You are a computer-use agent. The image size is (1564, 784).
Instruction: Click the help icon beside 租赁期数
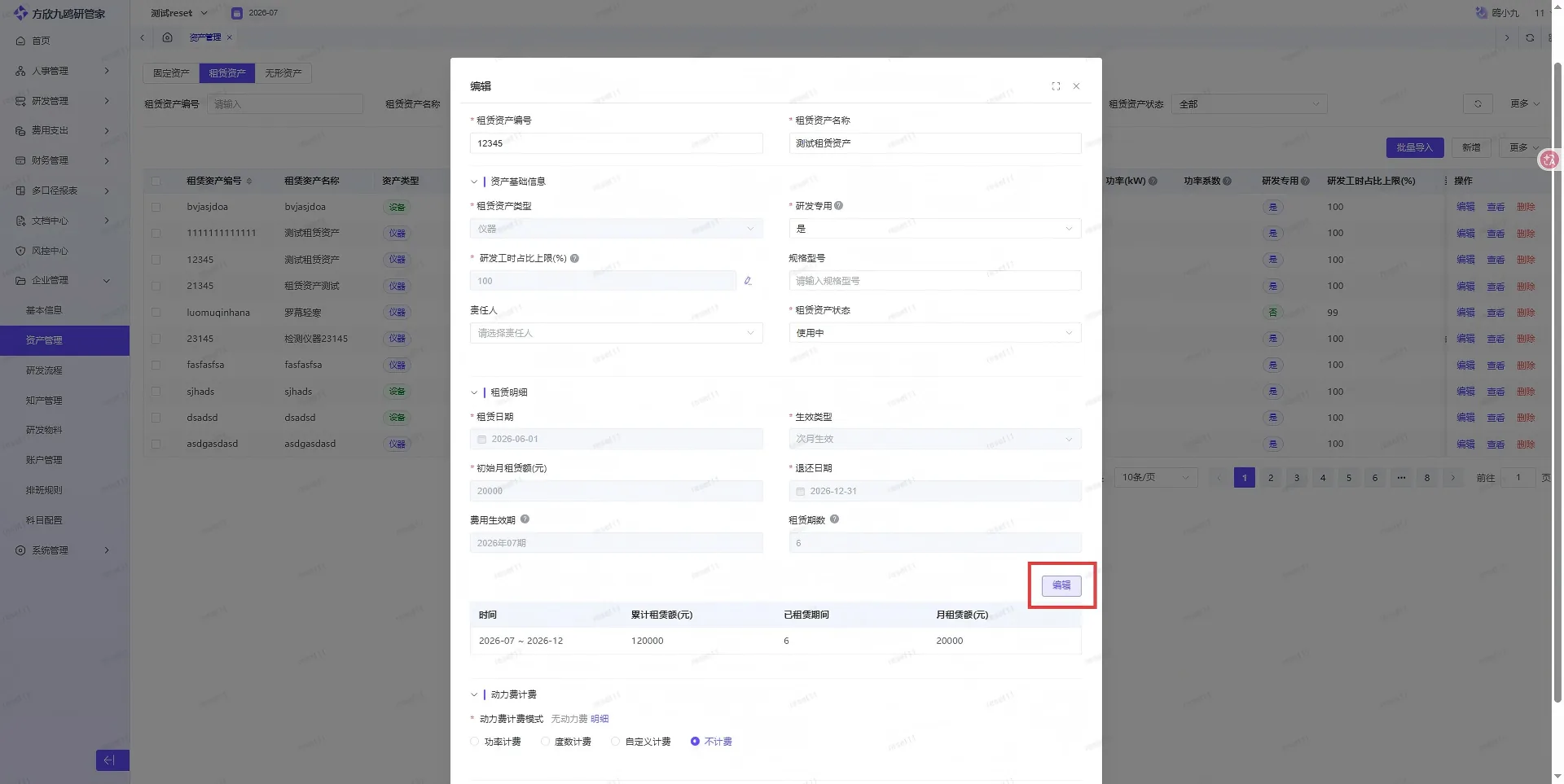(834, 519)
